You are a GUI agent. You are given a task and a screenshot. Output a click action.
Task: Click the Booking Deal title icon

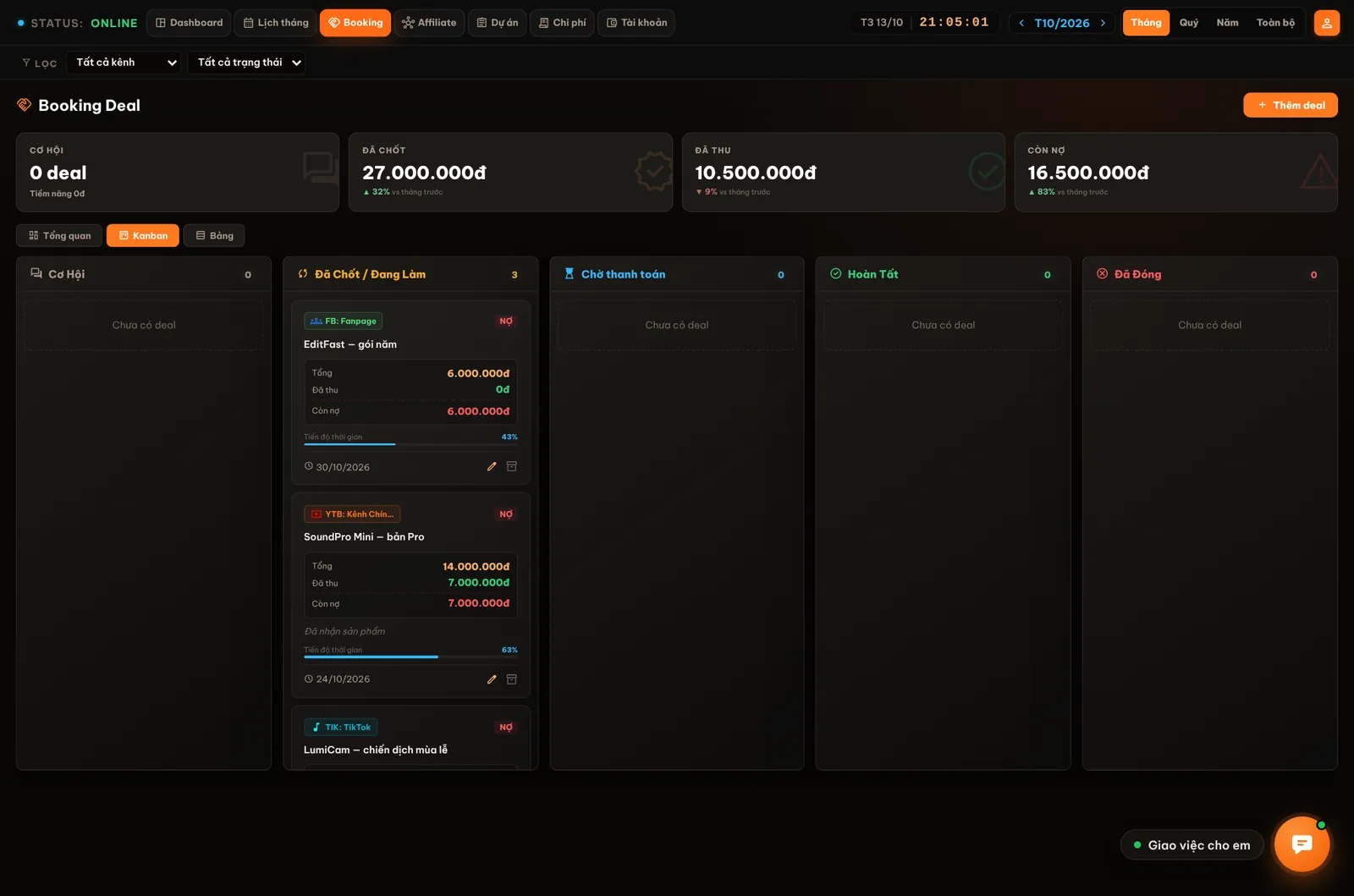(x=24, y=105)
